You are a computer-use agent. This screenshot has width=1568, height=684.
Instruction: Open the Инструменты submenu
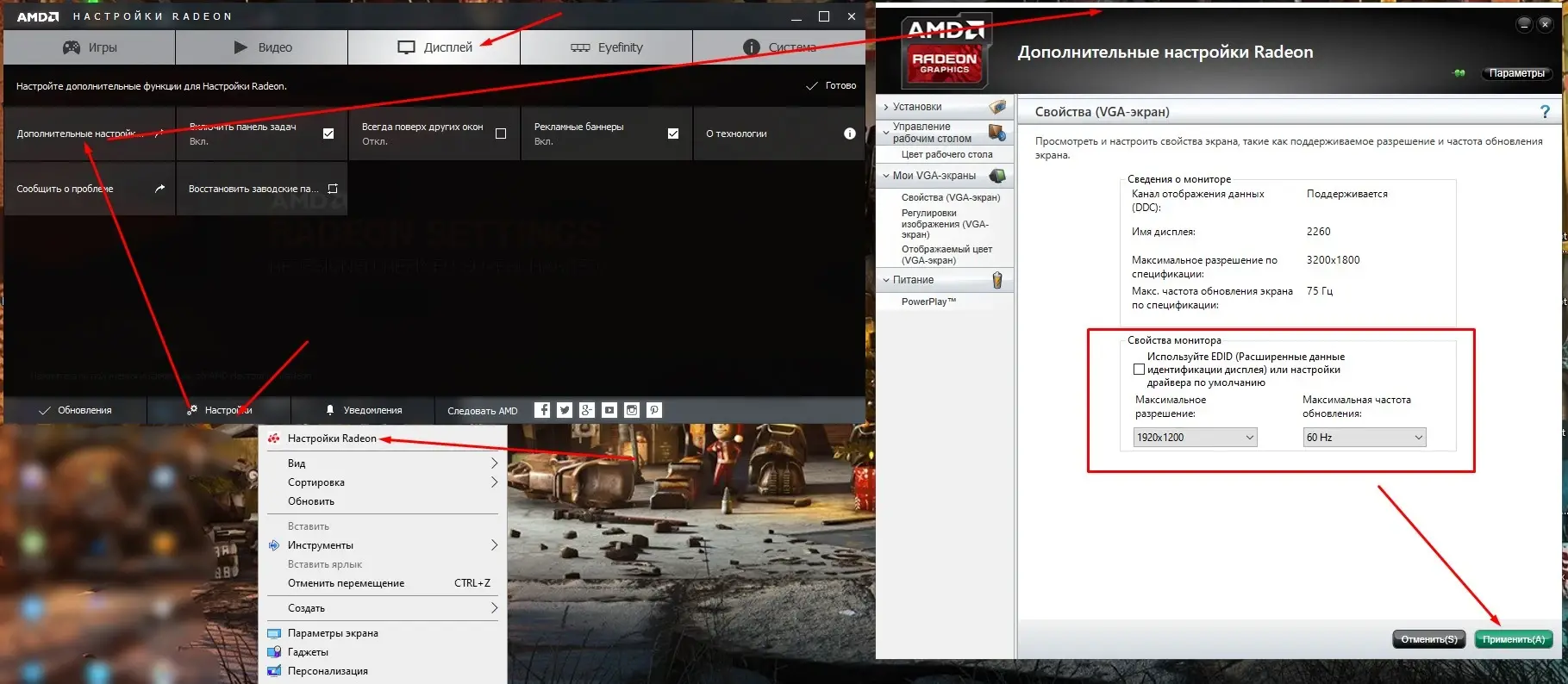tap(382, 545)
